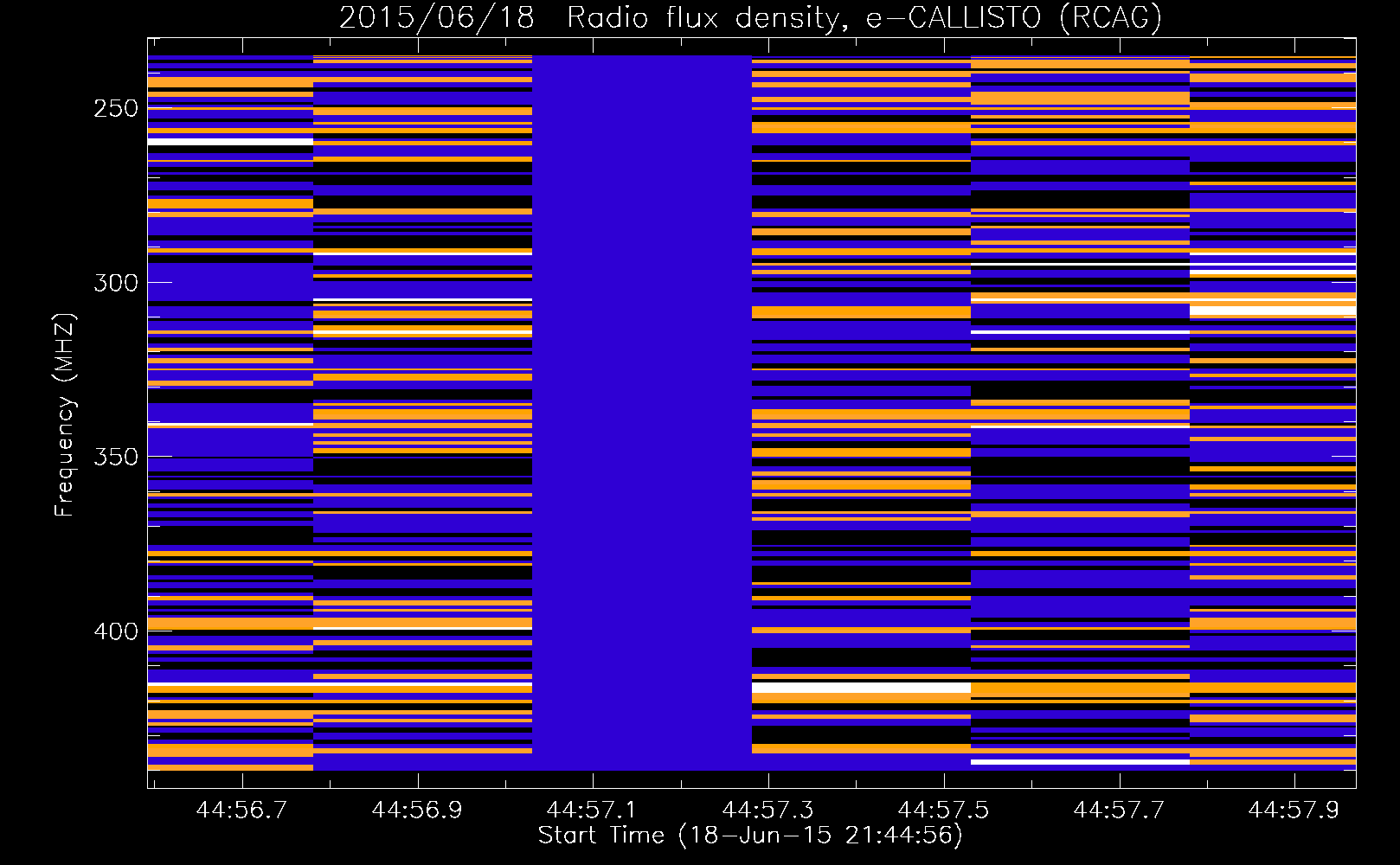Click the 300 frequency tick label
Screen dimensions: 1400x865
coord(116,283)
